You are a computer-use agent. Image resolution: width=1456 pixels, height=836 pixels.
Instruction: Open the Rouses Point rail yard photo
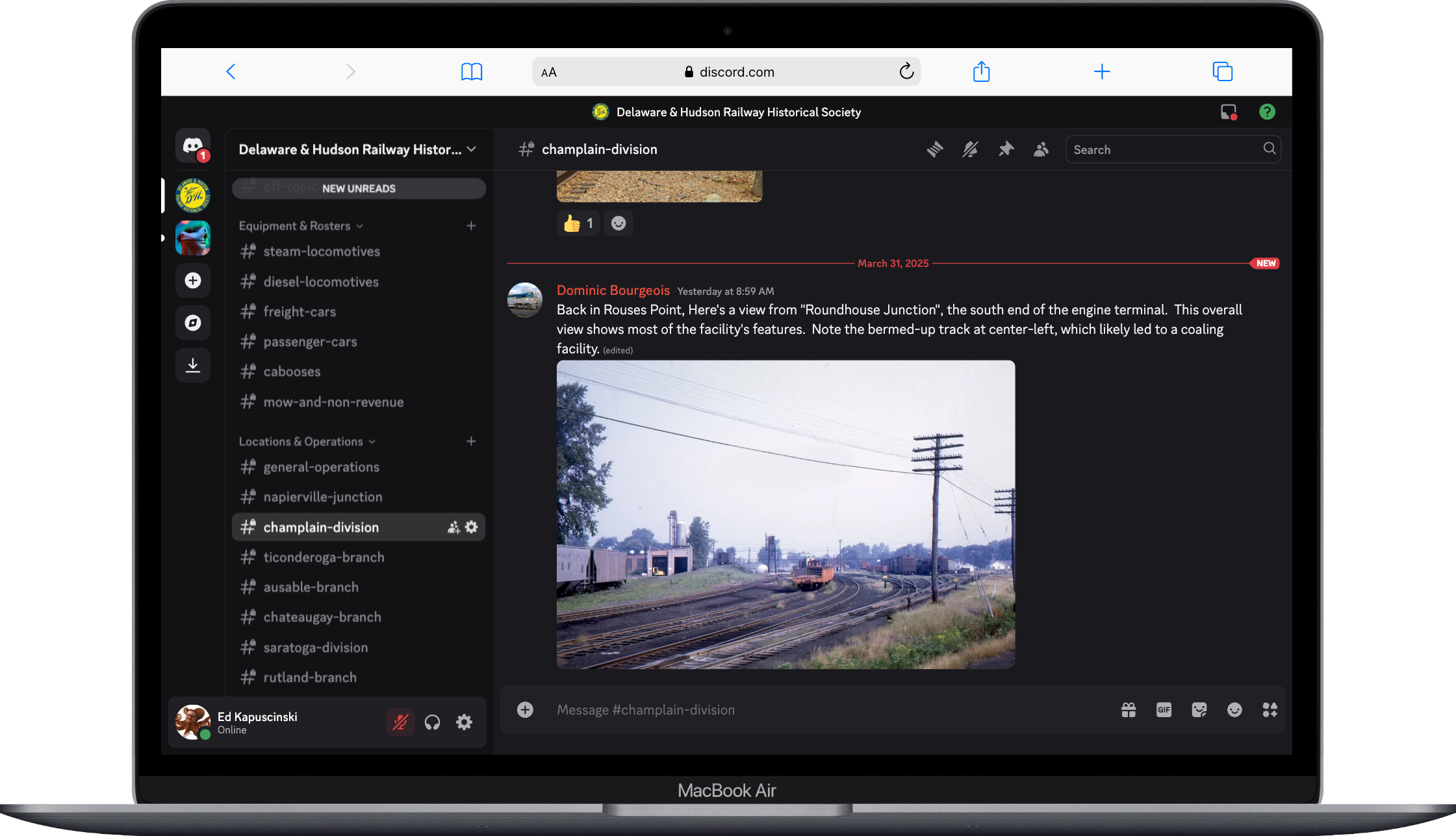785,514
